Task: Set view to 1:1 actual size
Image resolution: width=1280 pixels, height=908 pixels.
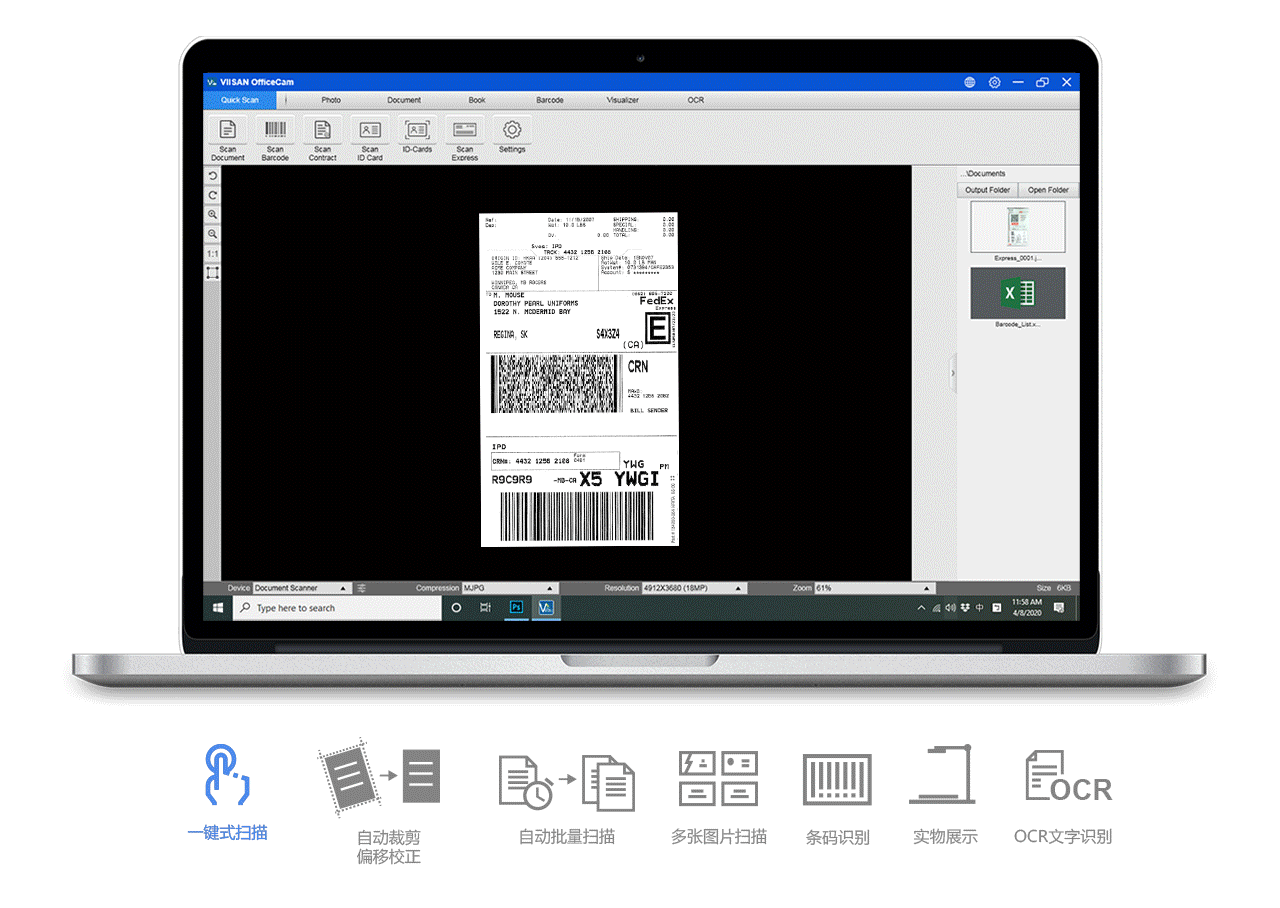Action: point(213,253)
